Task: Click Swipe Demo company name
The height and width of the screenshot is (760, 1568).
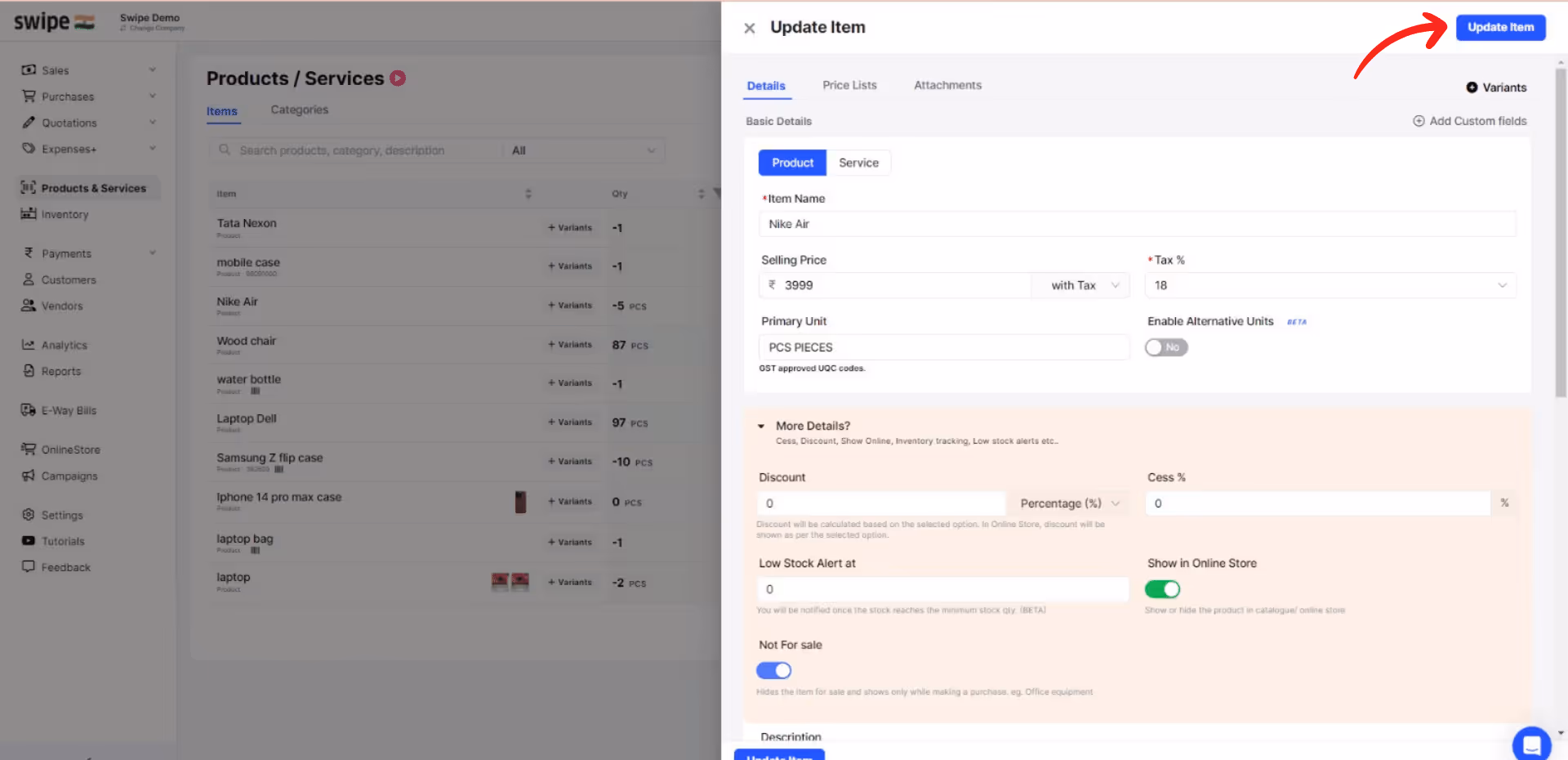Action: (x=149, y=18)
